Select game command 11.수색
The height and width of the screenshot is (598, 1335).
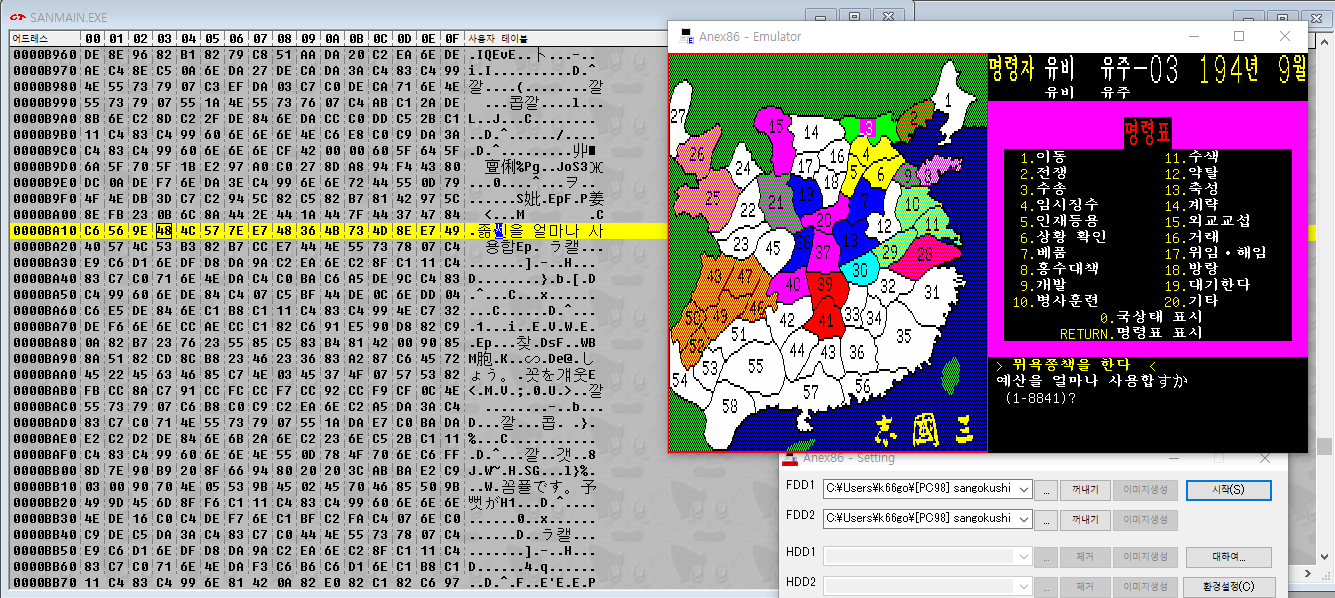click(1191, 157)
